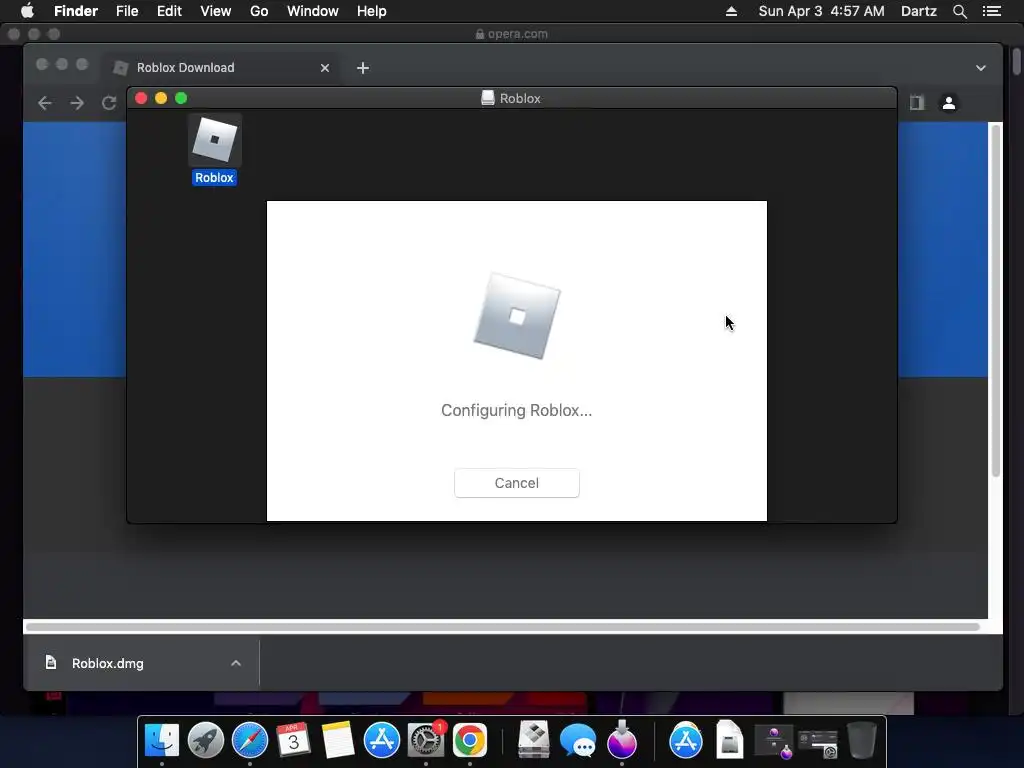Reload the browser page

tap(109, 103)
